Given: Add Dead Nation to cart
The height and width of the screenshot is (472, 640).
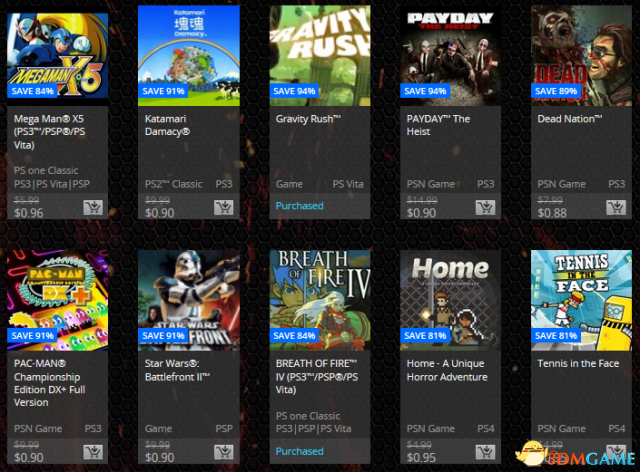Looking at the screenshot, I should [x=616, y=207].
